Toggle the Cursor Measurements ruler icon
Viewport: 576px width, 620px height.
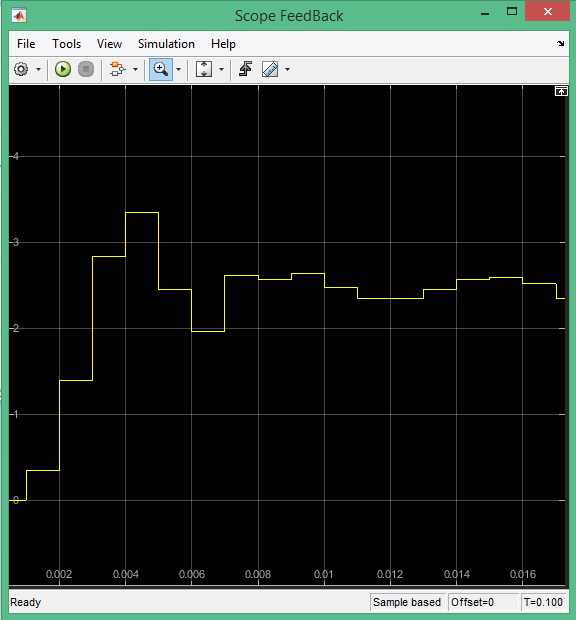click(270, 69)
